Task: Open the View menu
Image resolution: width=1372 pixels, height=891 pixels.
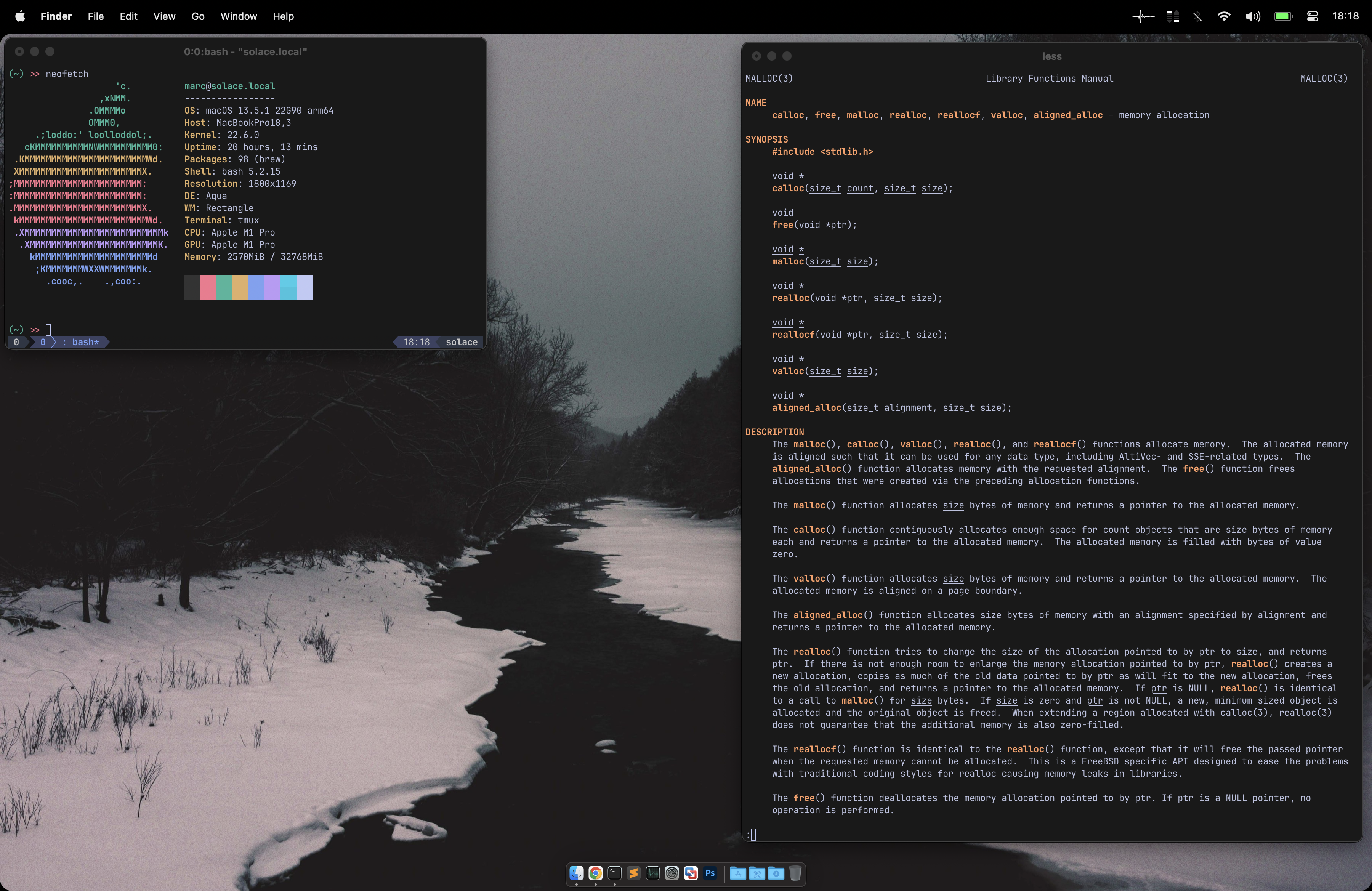Action: tap(164, 16)
